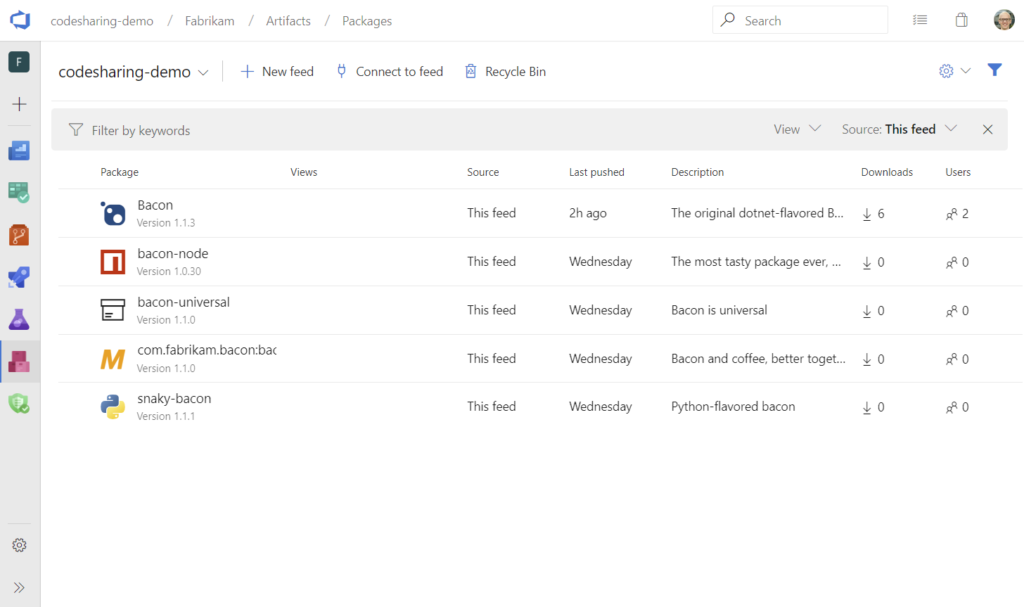Open Test Plans flask icon
The image size is (1024, 607).
pos(19,319)
